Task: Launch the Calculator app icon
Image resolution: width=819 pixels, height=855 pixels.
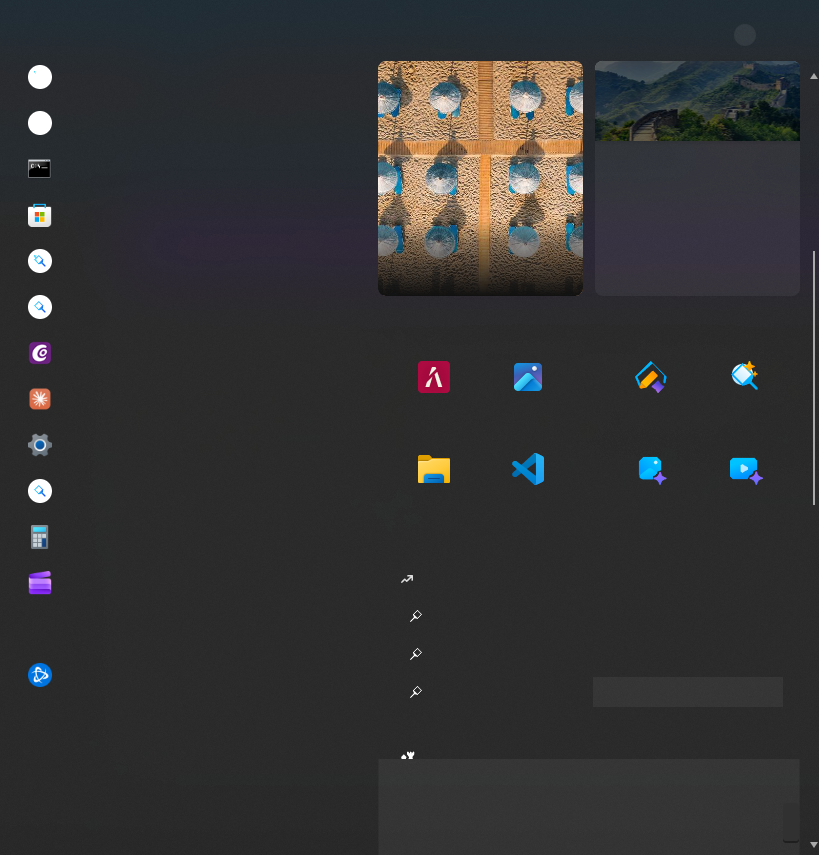Action: coord(39,537)
